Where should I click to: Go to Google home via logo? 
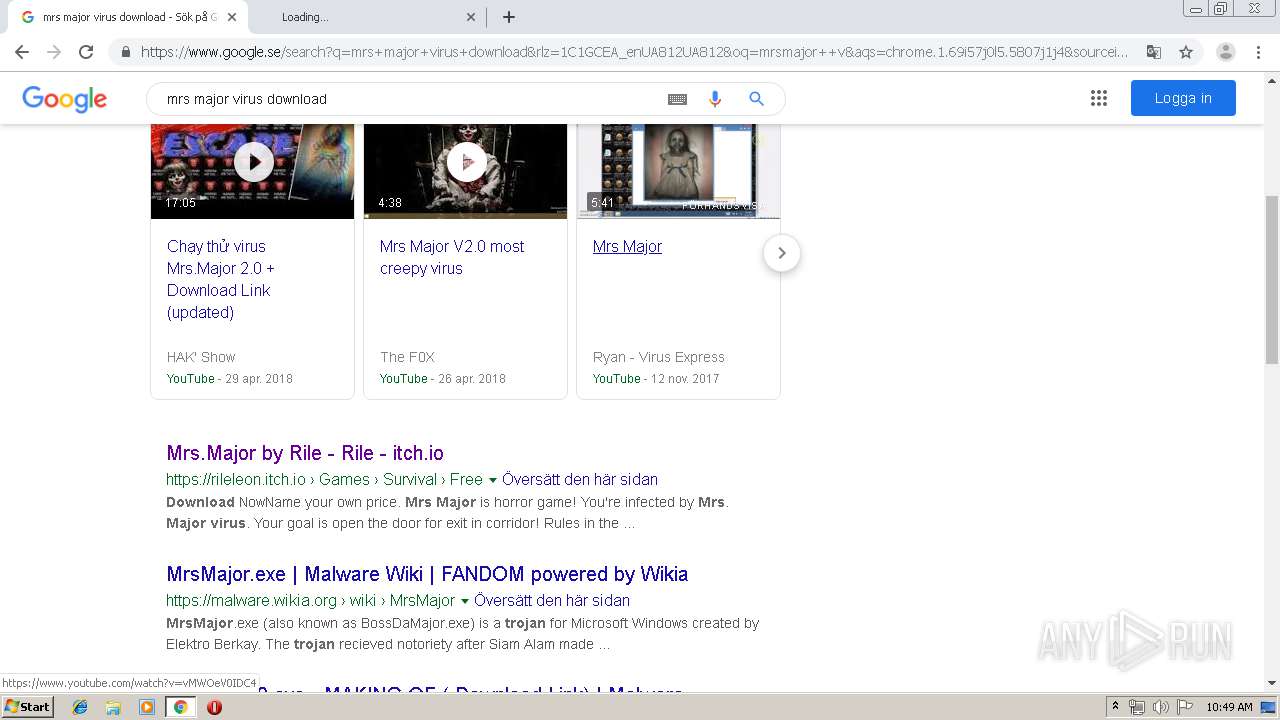point(64,99)
